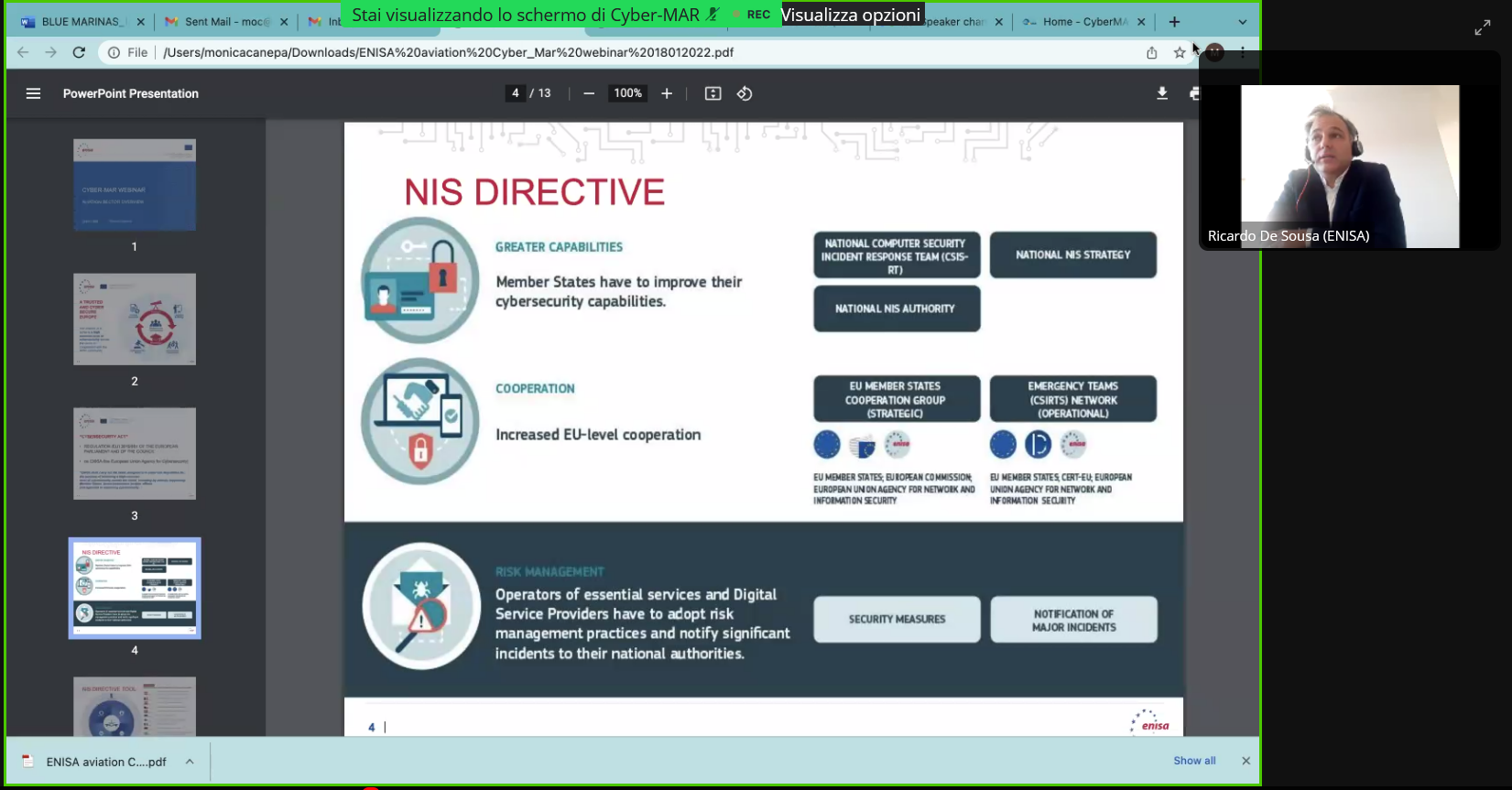Click the zoom percentage field
Screen dimensions: 1512x790
(x=627, y=93)
